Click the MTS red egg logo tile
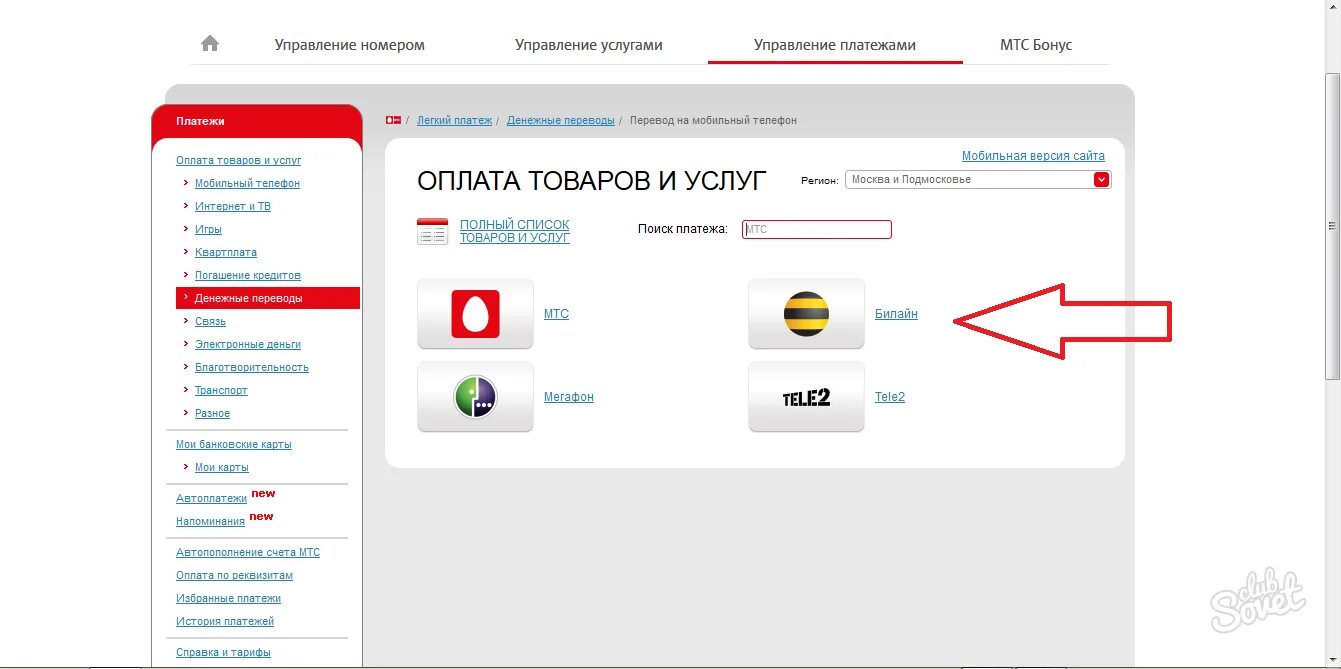 click(475, 314)
